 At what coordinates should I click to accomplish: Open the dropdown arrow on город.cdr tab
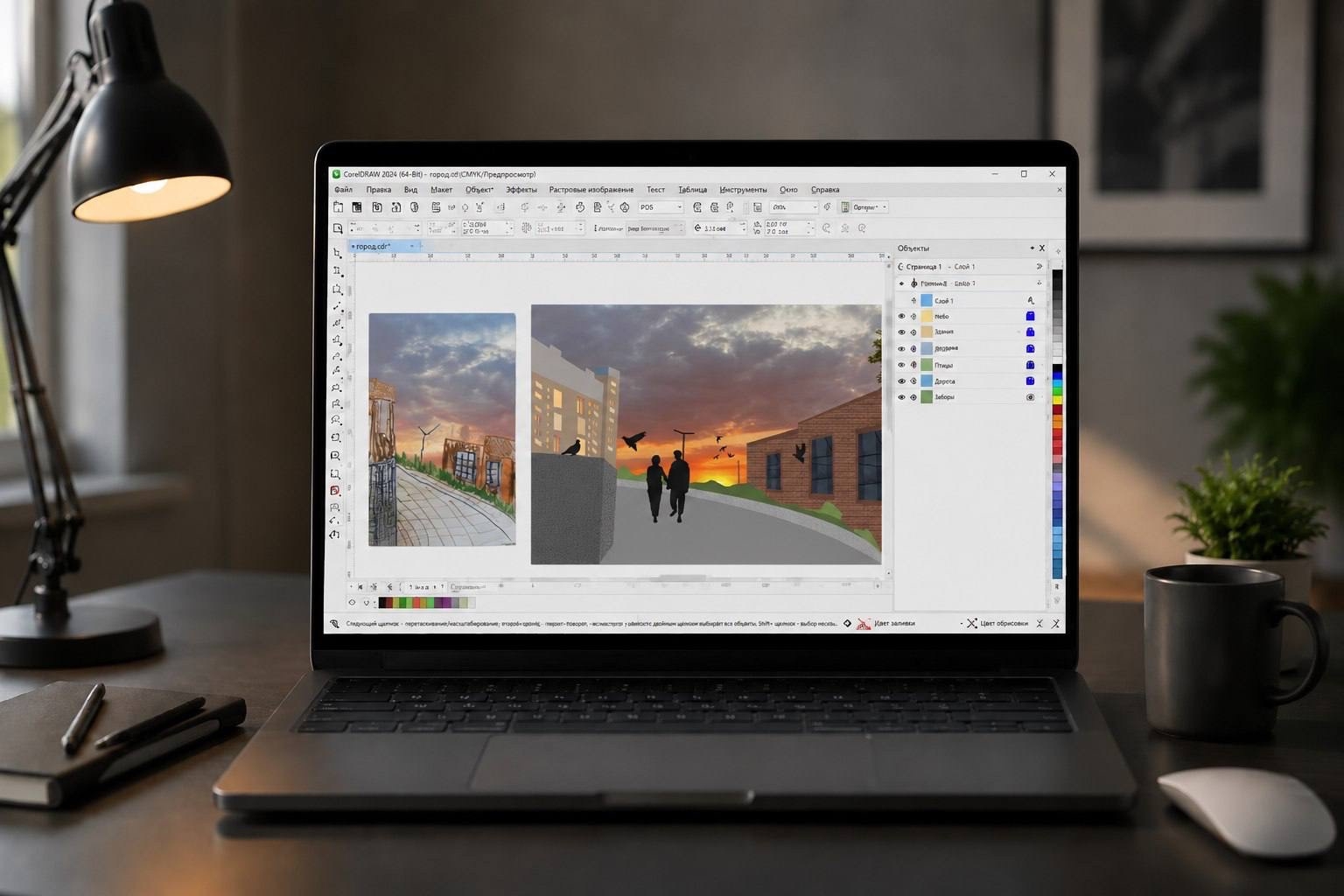411,247
